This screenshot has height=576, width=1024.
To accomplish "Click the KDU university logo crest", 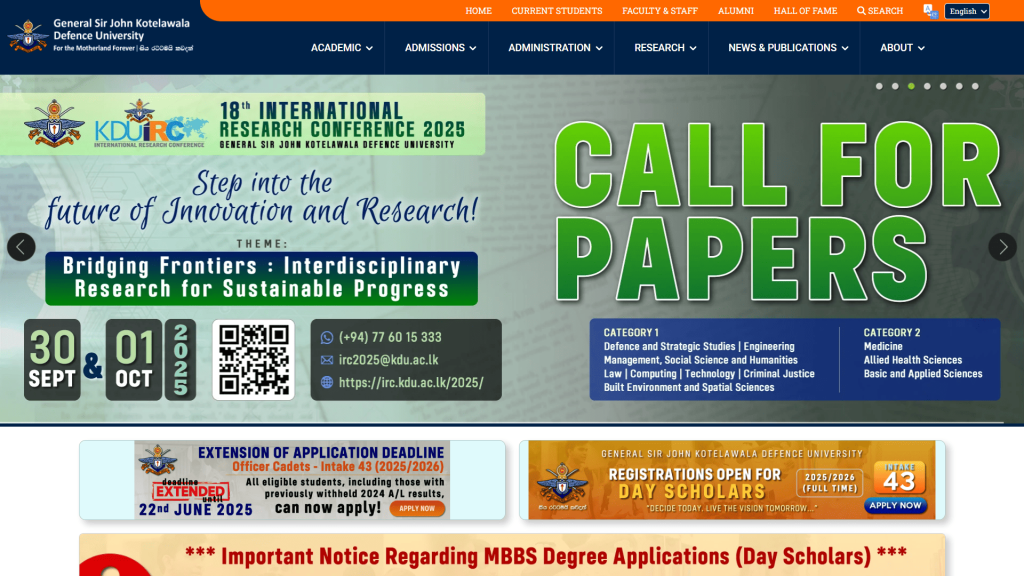I will coord(27,36).
